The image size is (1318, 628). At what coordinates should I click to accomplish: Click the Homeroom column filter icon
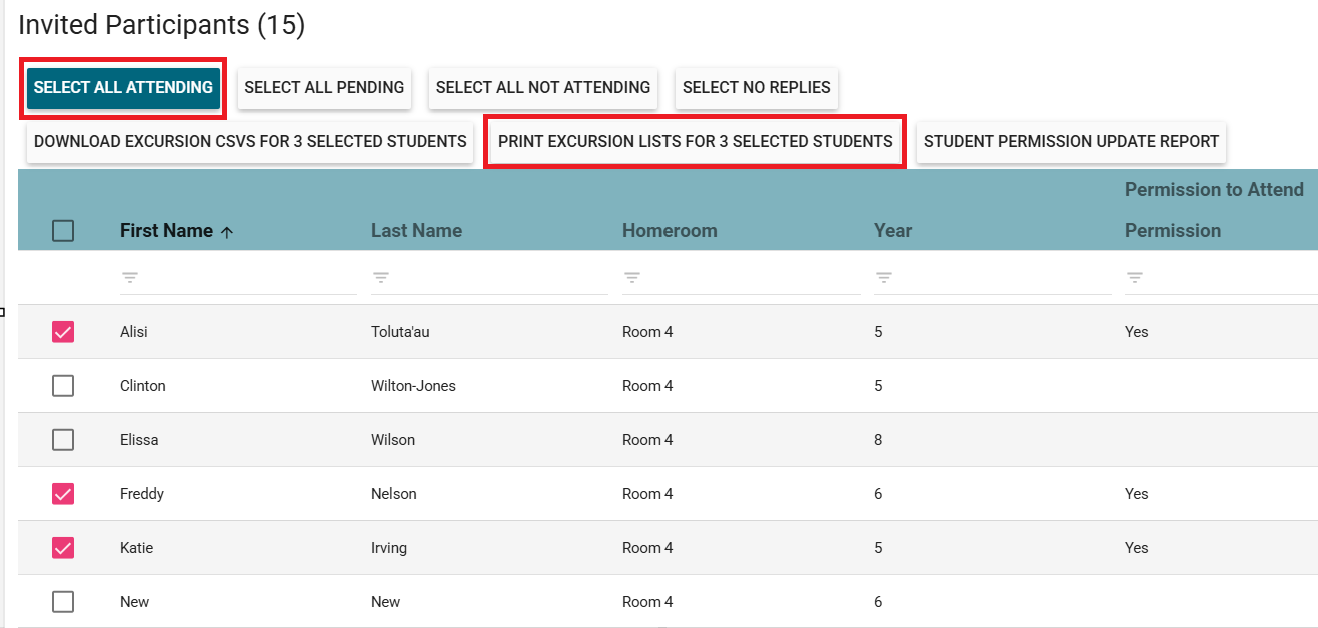pos(632,278)
